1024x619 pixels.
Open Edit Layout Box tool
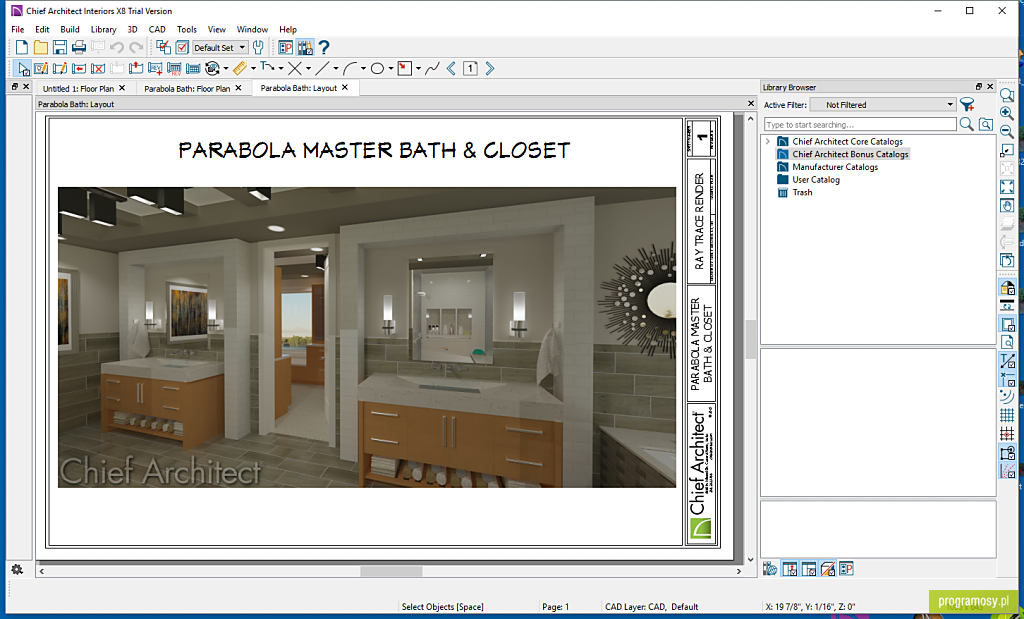pos(40,68)
